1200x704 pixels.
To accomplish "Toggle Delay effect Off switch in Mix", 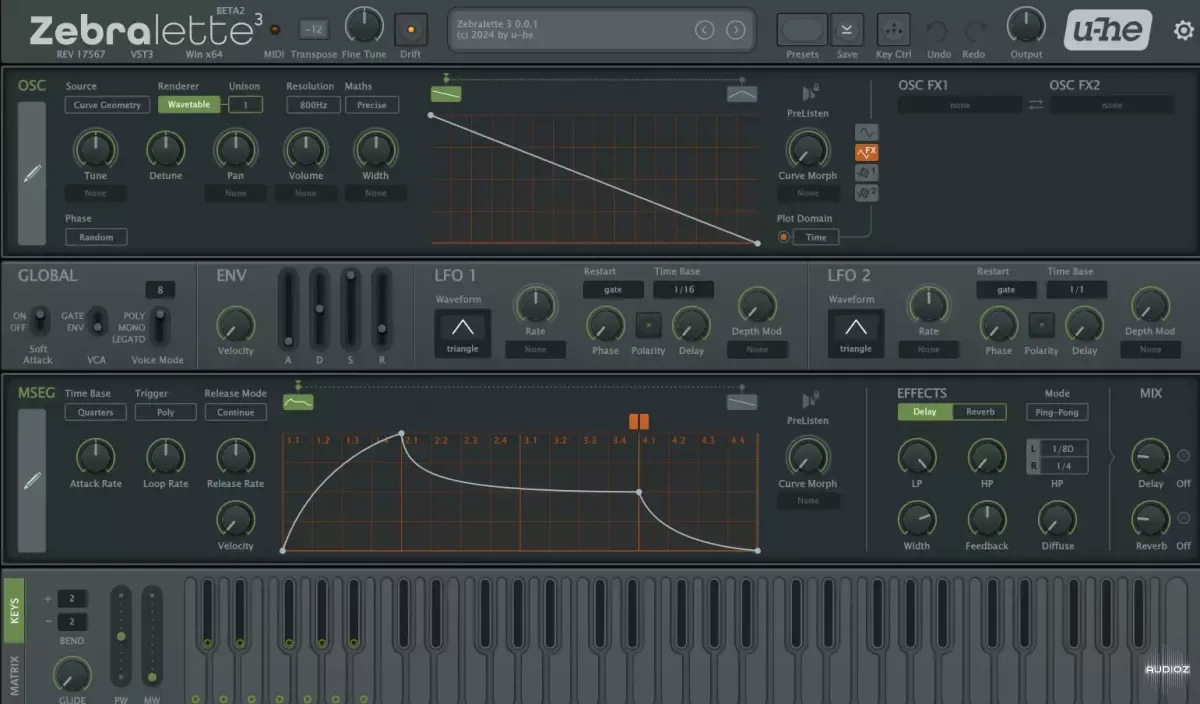I will tap(1184, 455).
